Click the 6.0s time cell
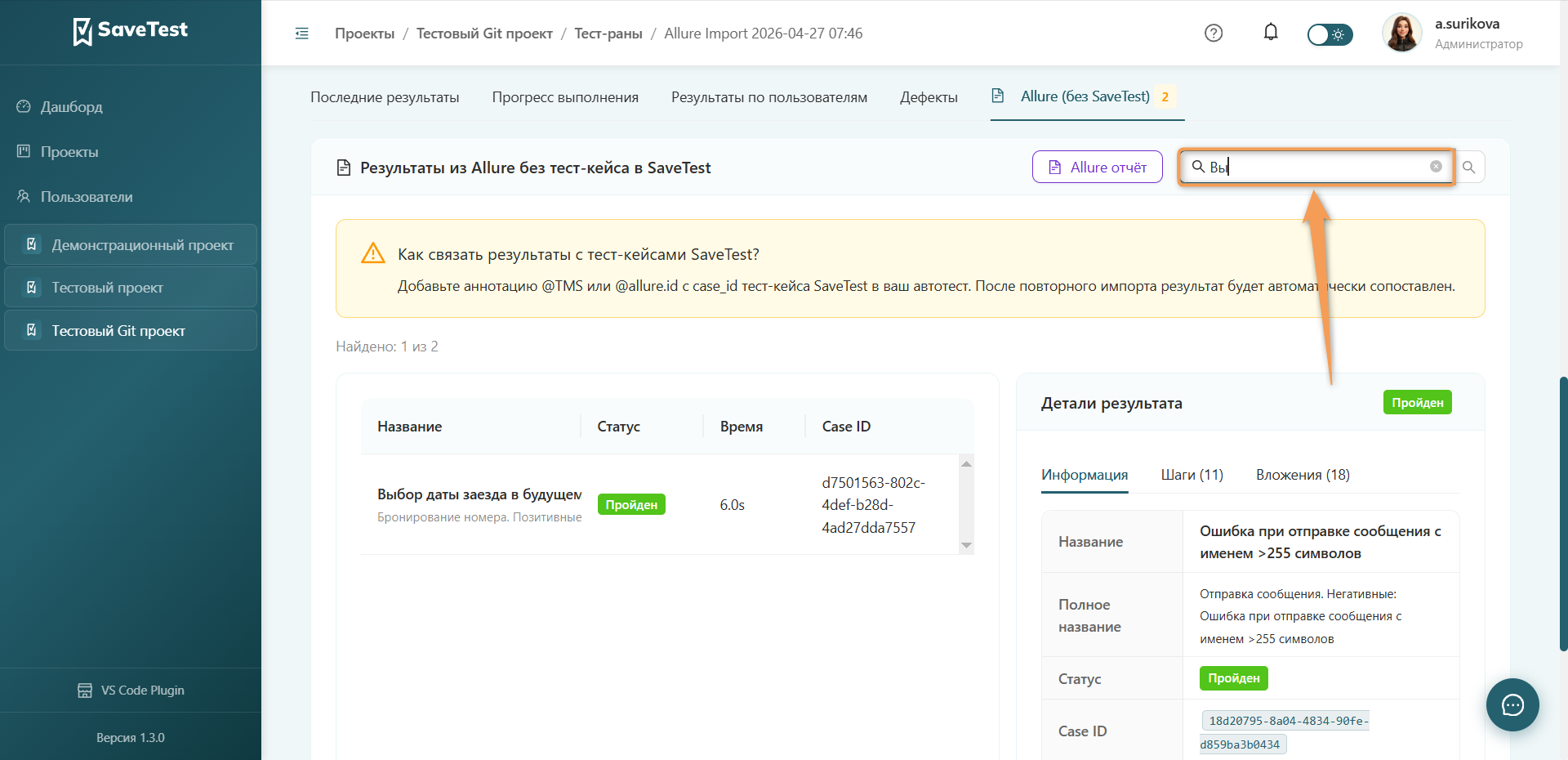The width and height of the screenshot is (1568, 760). 733,505
